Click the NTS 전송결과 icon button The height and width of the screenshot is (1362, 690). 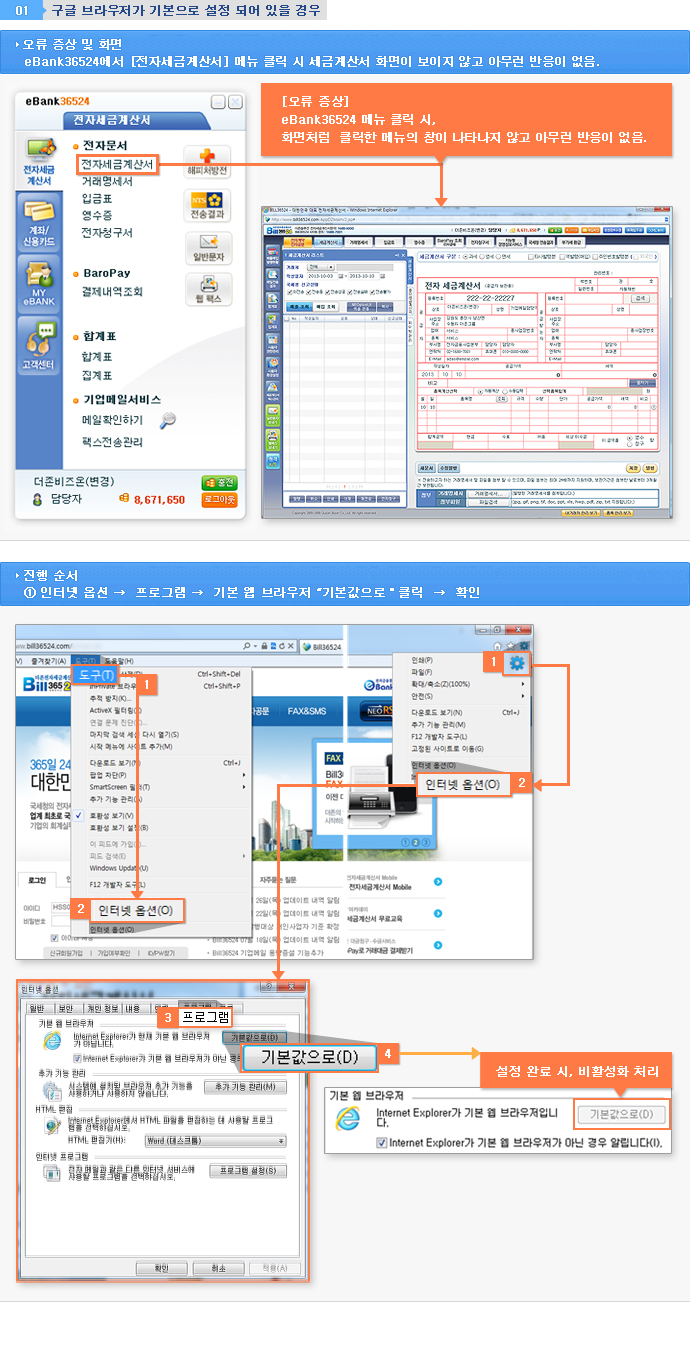207,206
